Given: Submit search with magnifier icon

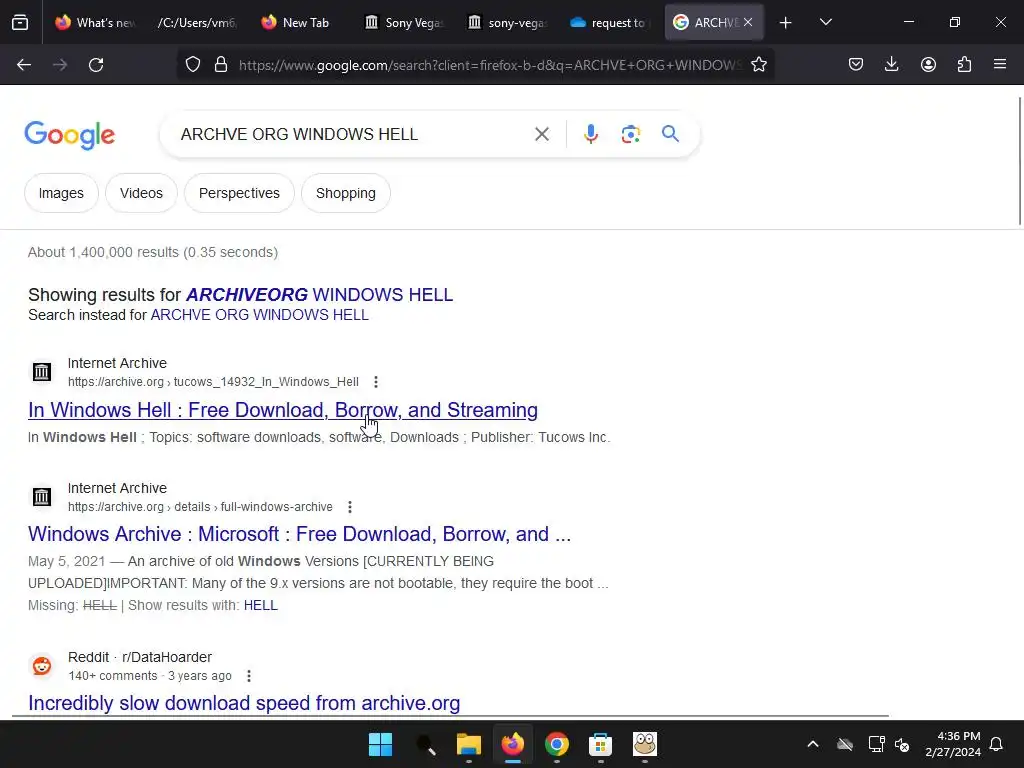Looking at the screenshot, I should tap(671, 134).
